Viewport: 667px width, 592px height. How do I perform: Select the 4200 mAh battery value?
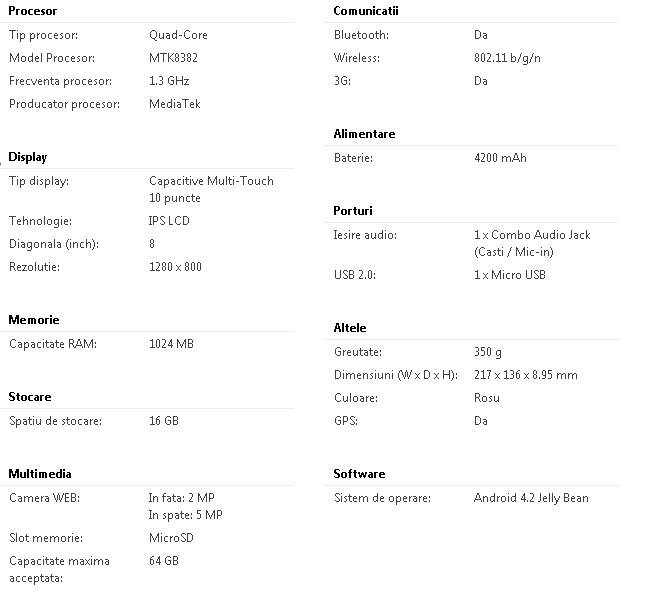coord(500,158)
